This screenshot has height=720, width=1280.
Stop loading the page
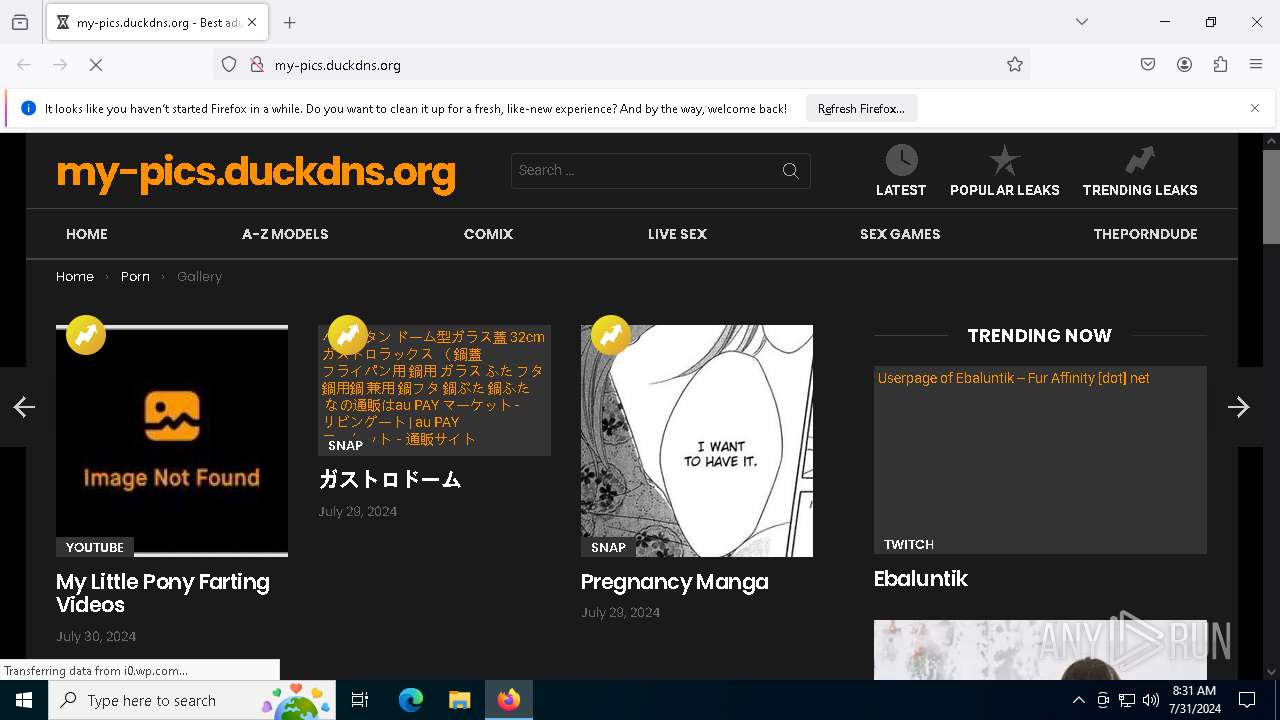point(96,65)
